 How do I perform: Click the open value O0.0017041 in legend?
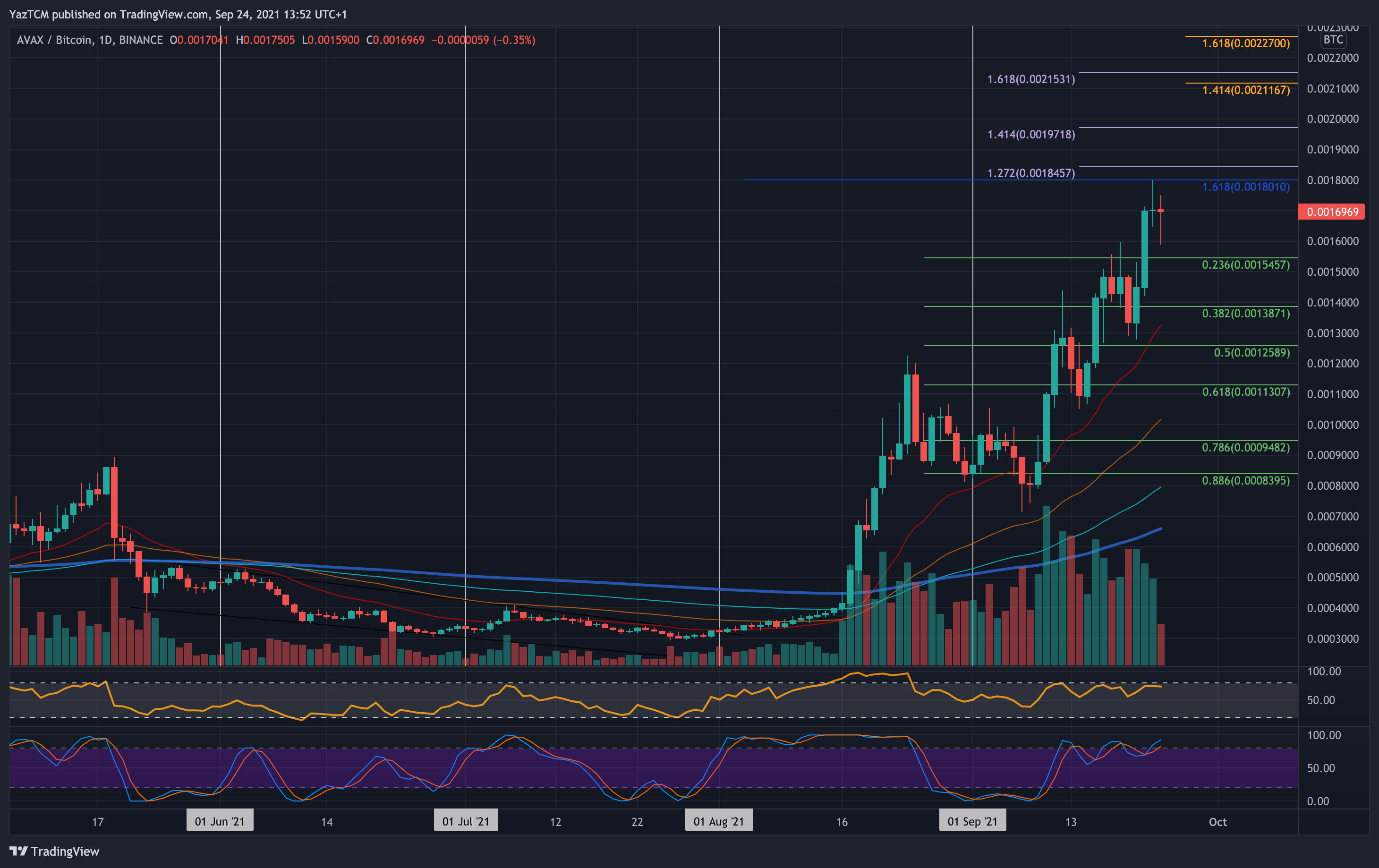click(202, 41)
